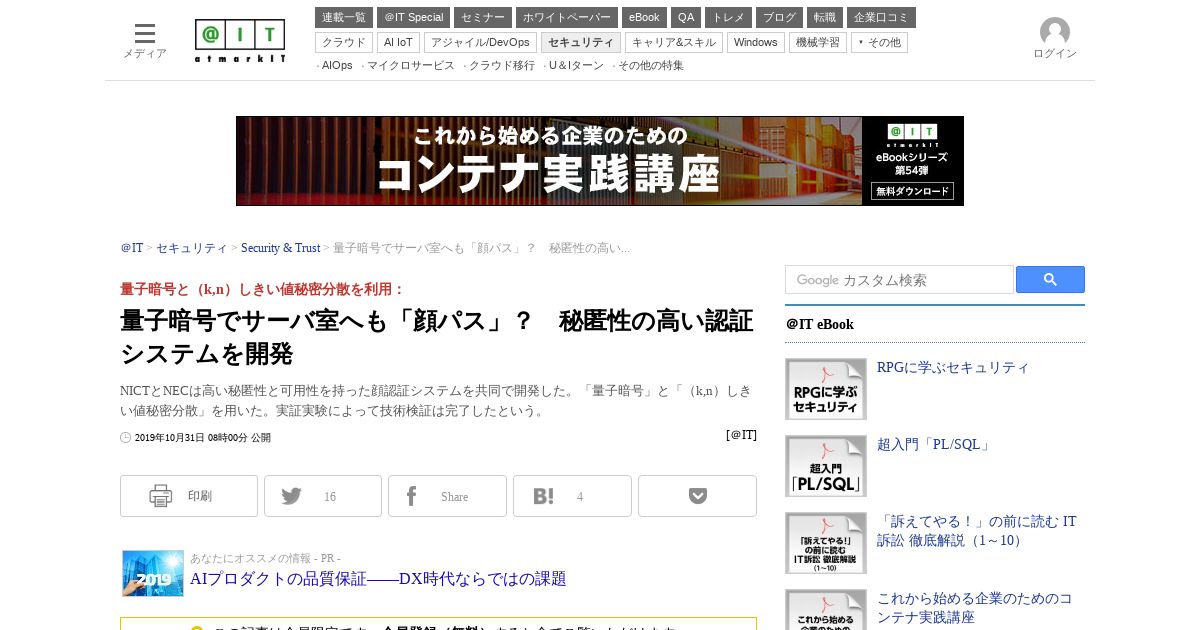Open the AIOps feature link
The image size is (1200, 630).
(337, 65)
